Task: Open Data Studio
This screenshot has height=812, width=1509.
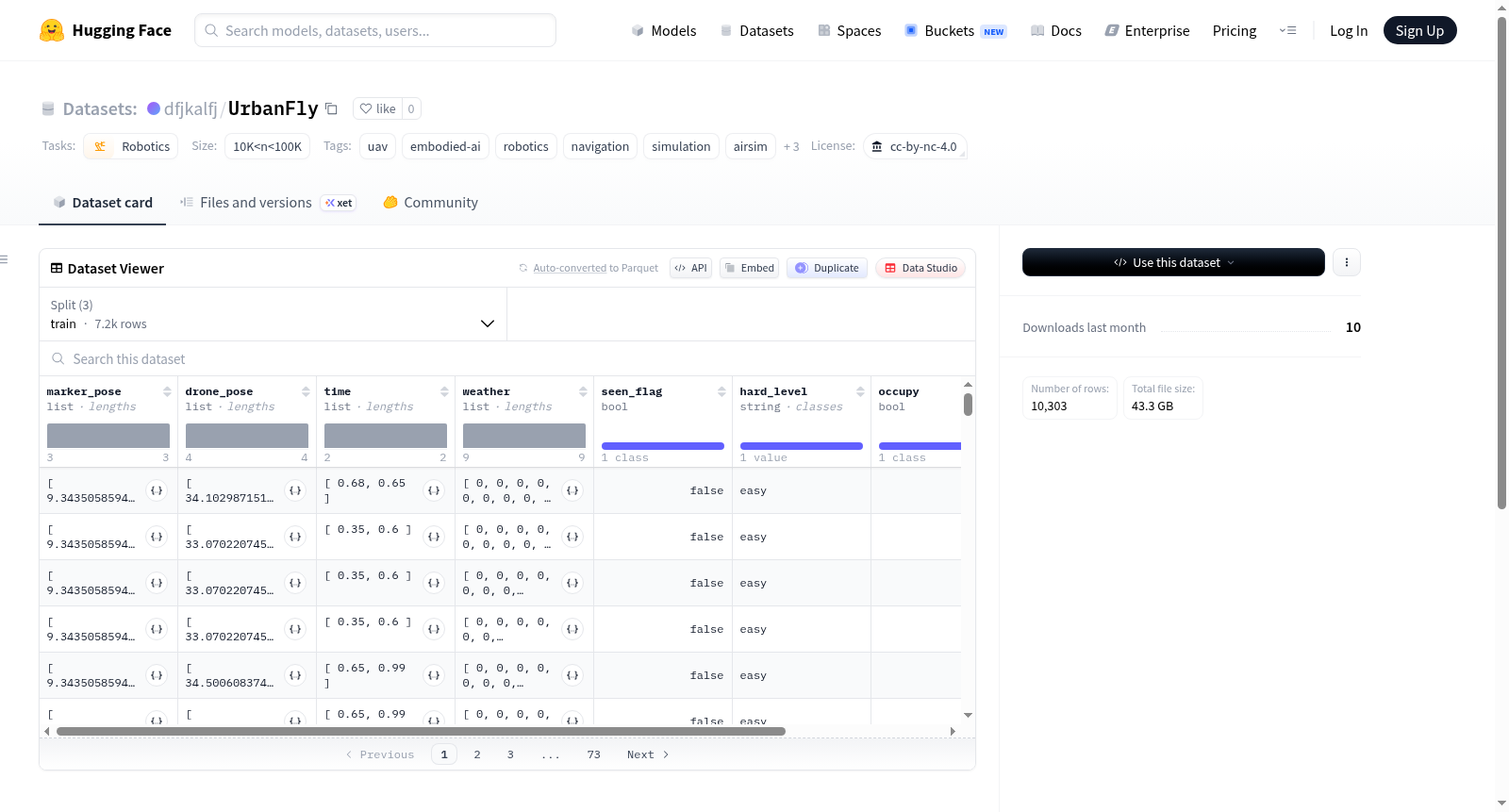Action: (920, 268)
